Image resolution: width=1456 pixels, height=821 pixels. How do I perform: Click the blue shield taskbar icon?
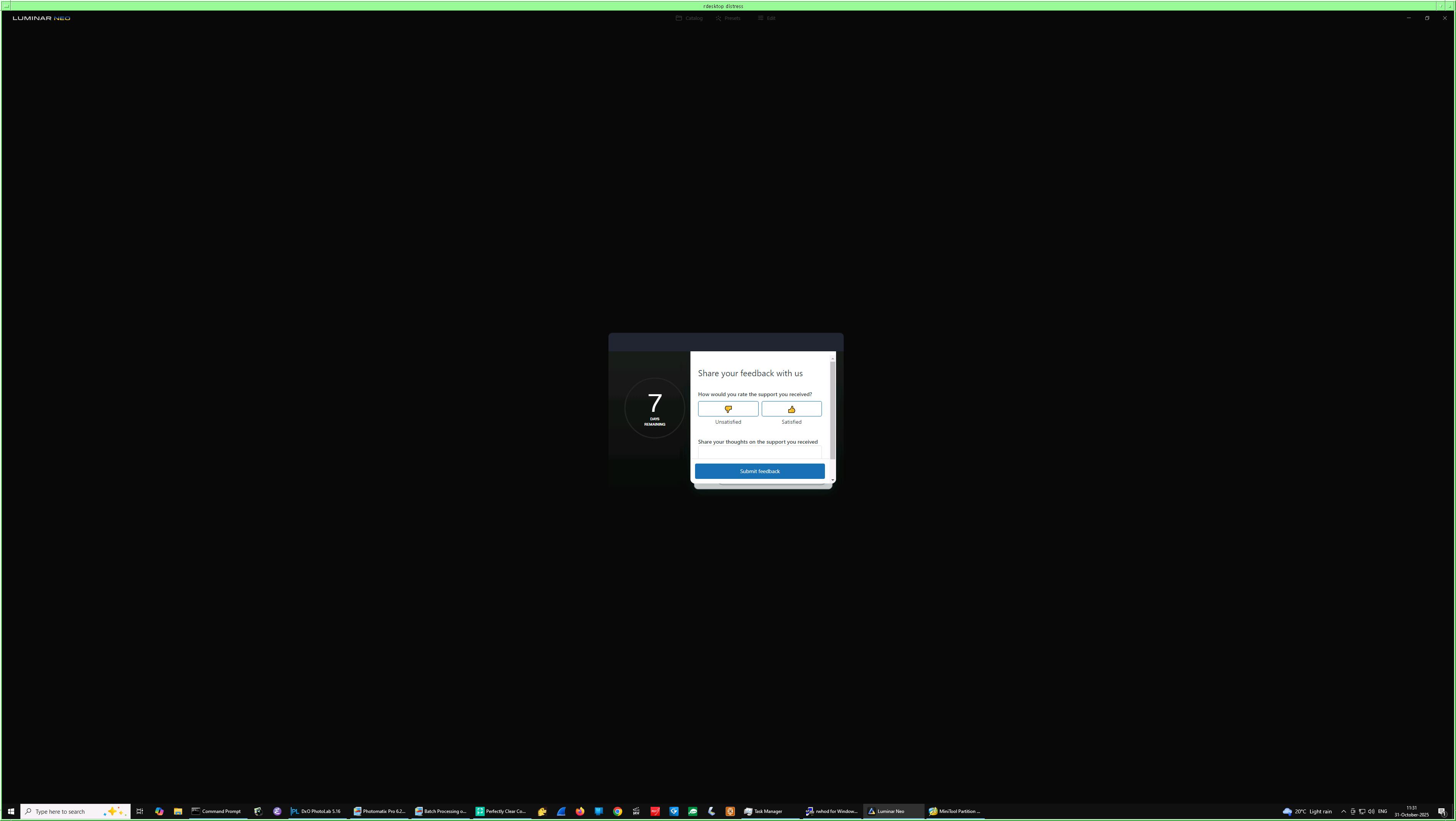(674, 811)
